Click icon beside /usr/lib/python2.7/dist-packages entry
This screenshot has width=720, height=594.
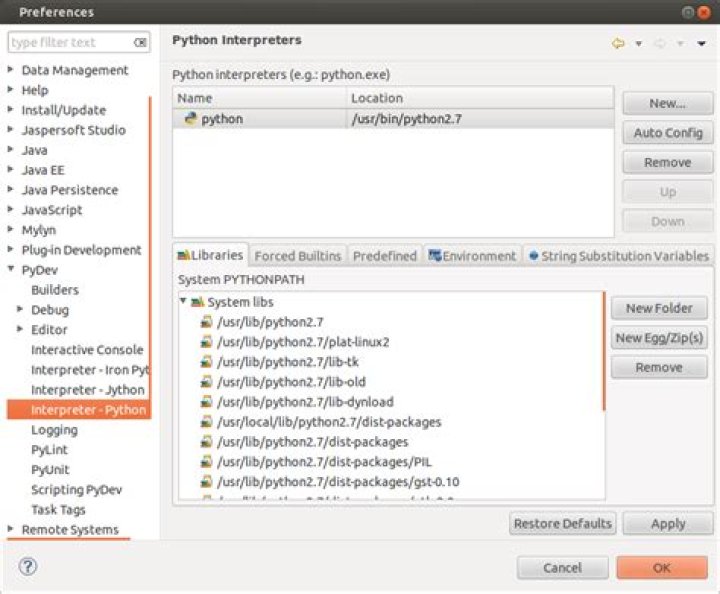tap(206, 442)
